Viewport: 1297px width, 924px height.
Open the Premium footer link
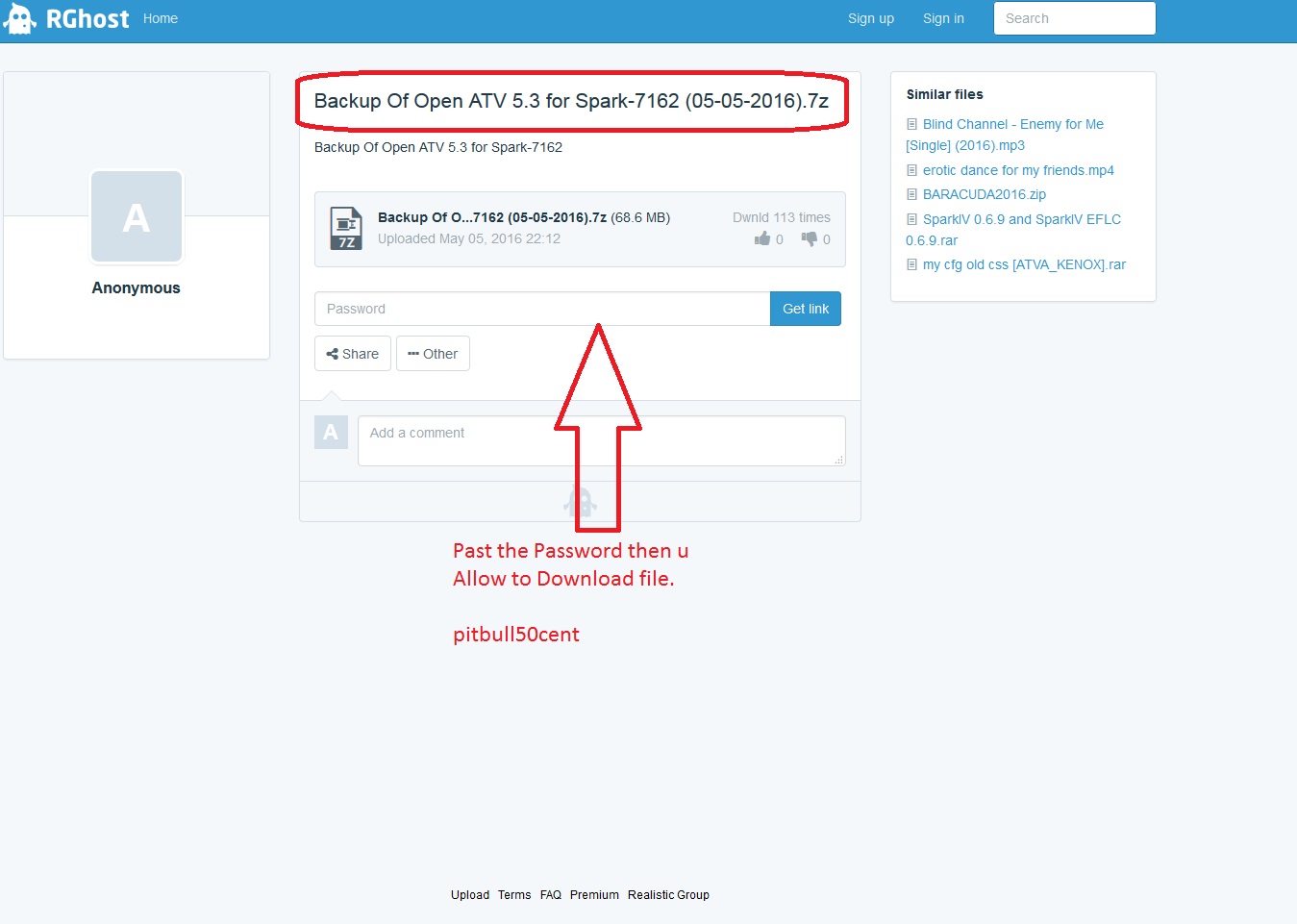[594, 894]
